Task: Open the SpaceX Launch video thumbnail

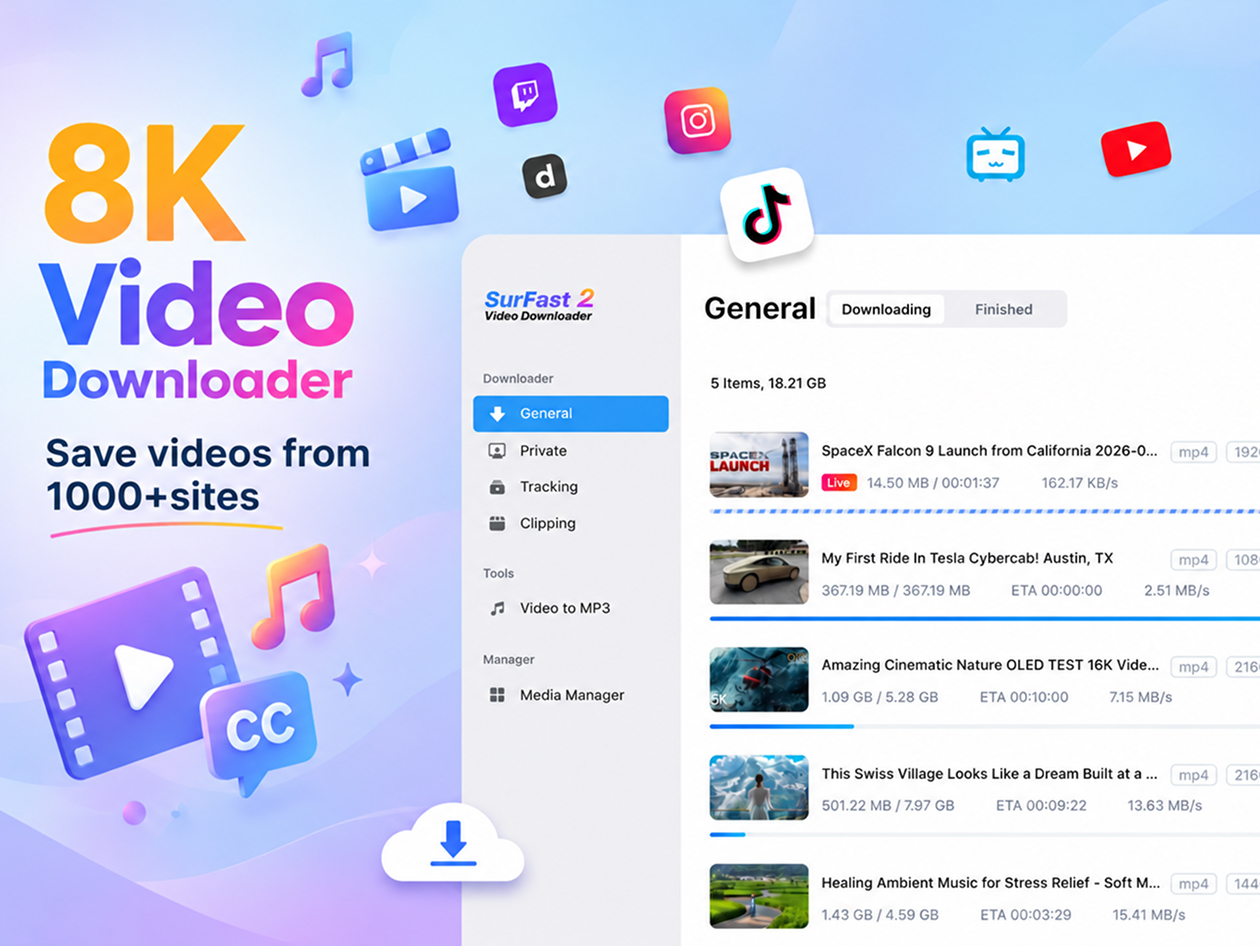Action: pos(759,464)
